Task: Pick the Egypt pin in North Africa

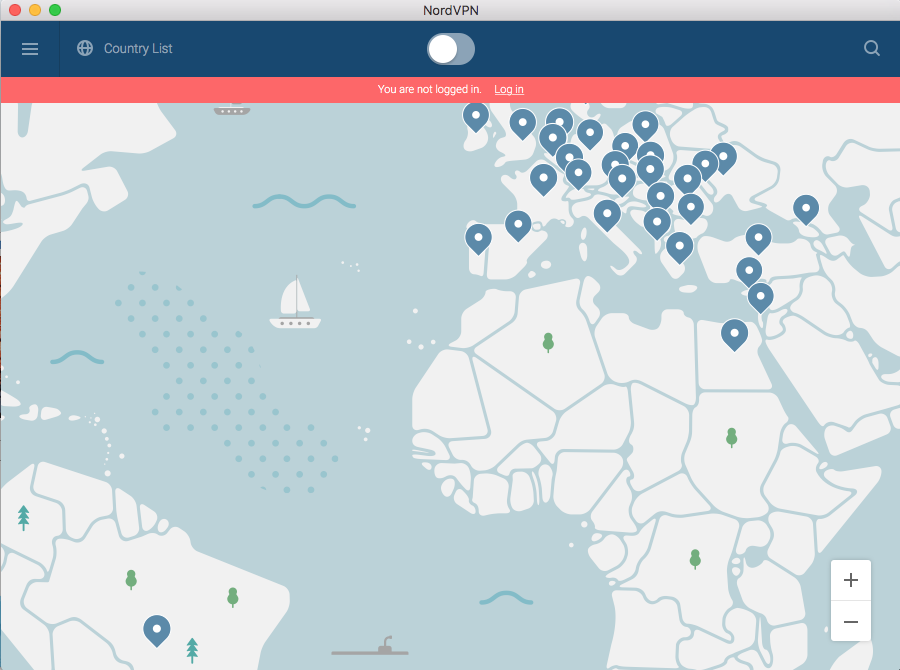Action: [734, 333]
